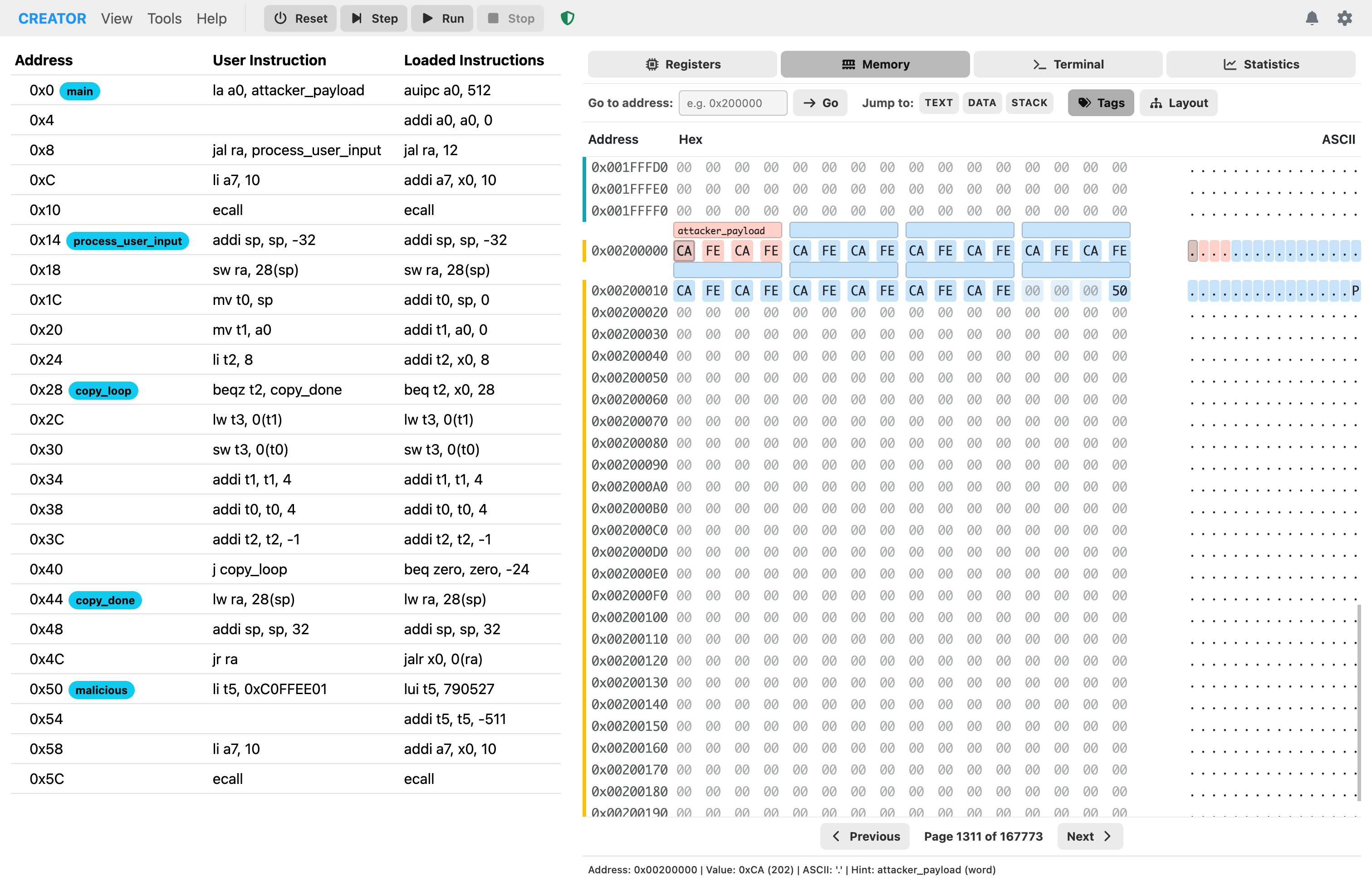Click the Reset power icon
This screenshot has width=1372, height=891.
coord(280,18)
